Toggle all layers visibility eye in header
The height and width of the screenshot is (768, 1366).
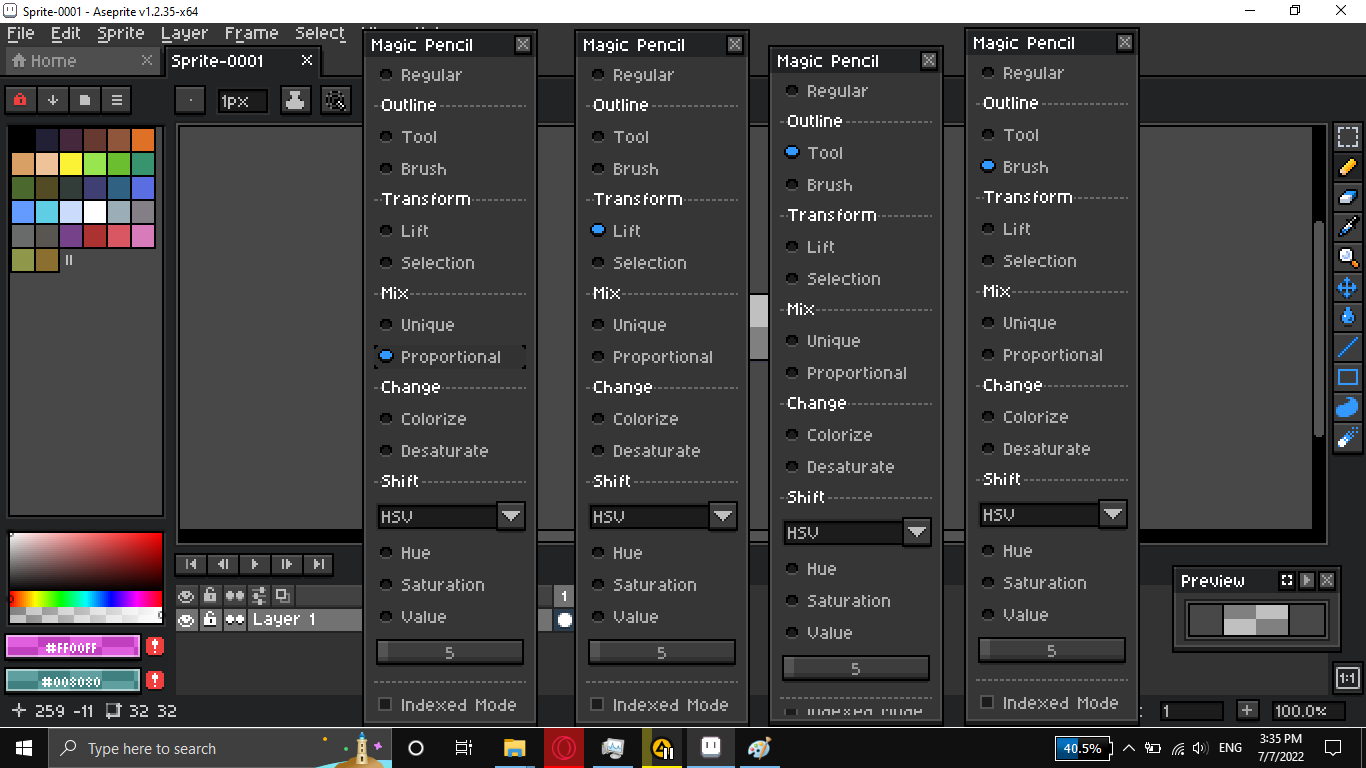[186, 595]
